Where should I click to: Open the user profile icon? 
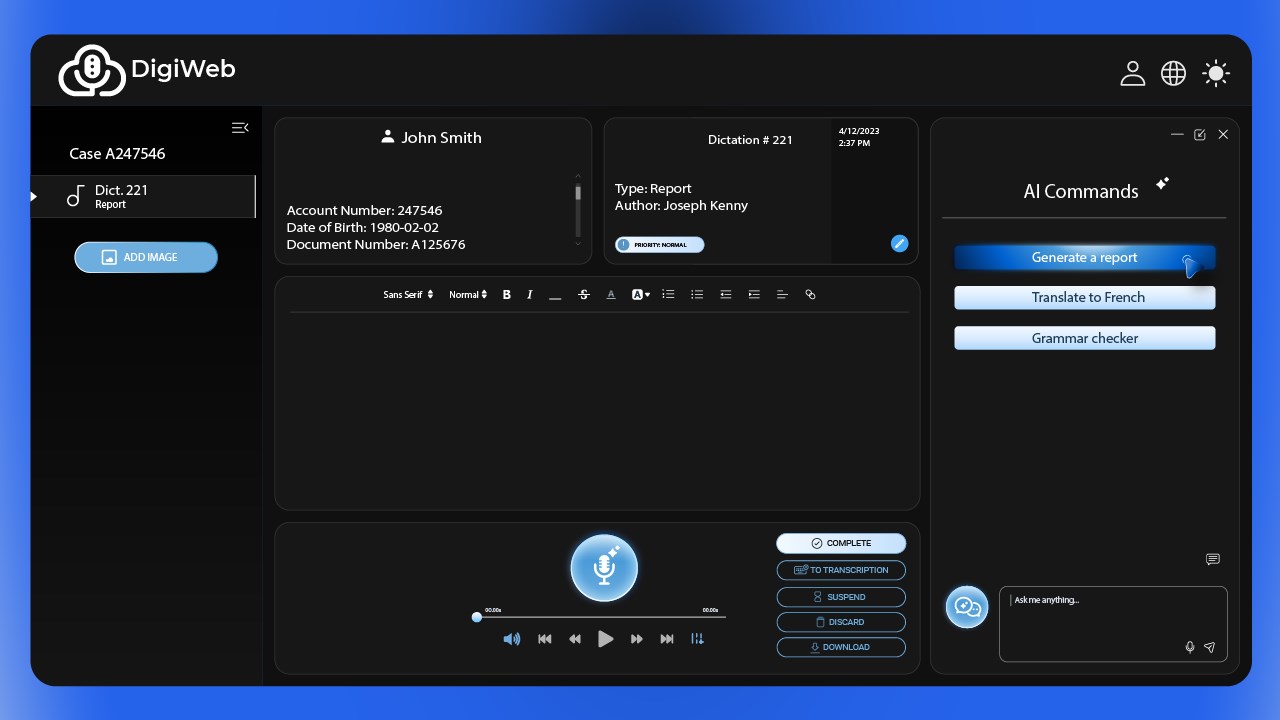1132,73
